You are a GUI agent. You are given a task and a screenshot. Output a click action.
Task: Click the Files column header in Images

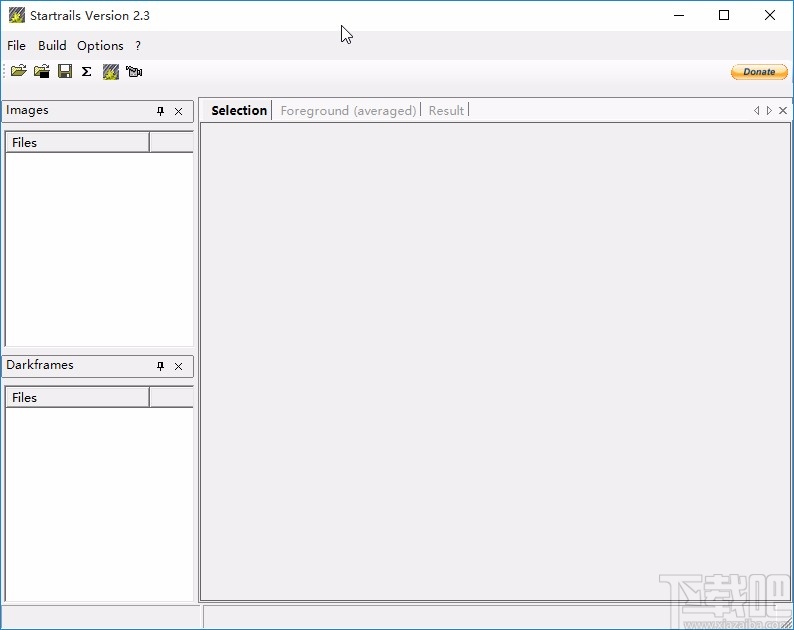(x=77, y=142)
